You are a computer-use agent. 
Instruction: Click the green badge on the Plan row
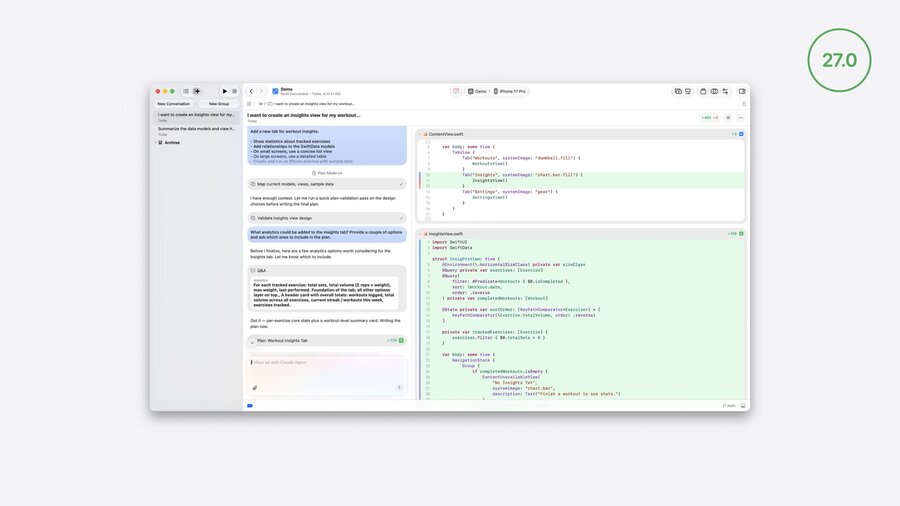point(401,341)
